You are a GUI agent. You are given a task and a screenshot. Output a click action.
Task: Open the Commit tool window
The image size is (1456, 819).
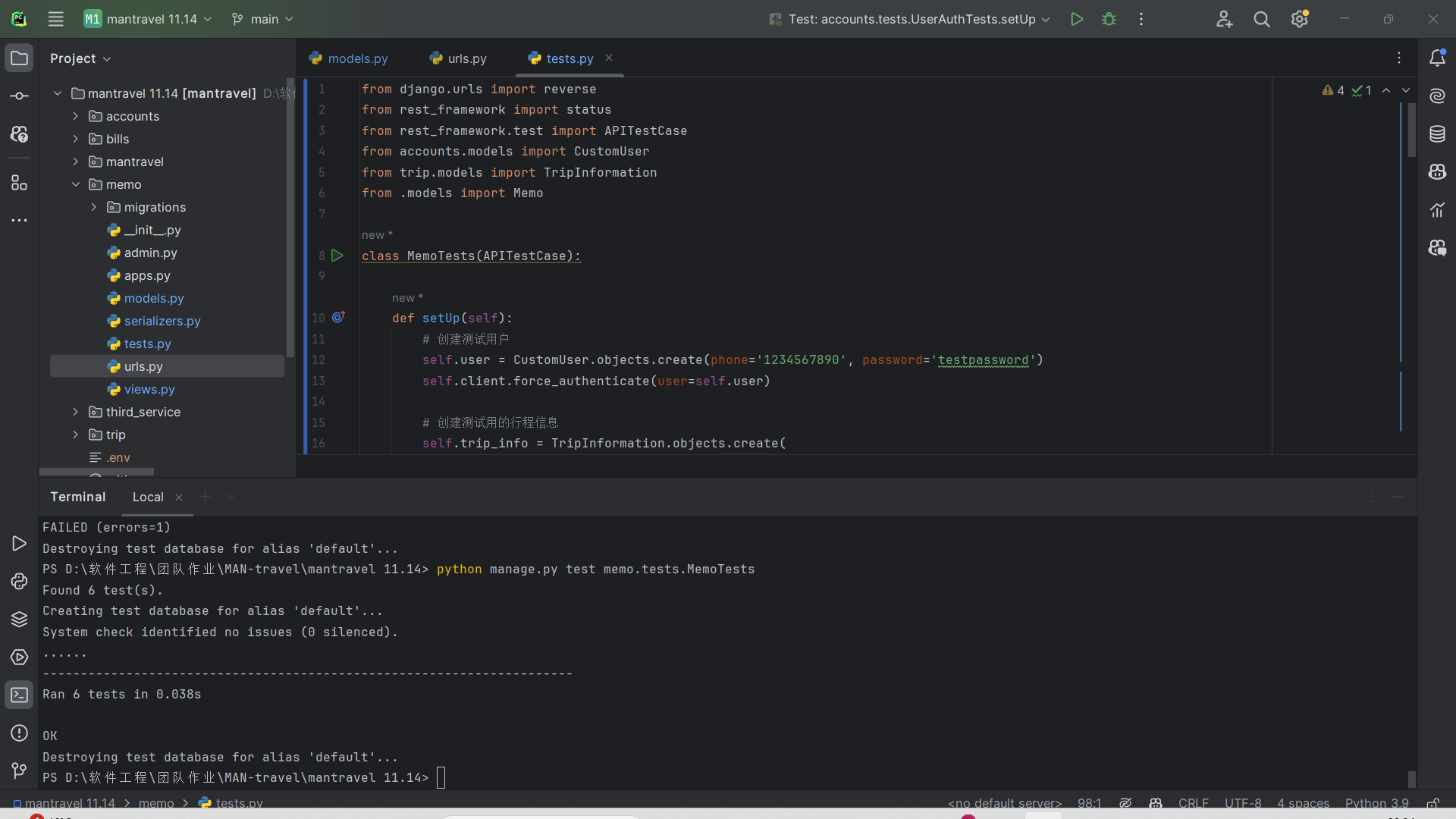coord(19,96)
